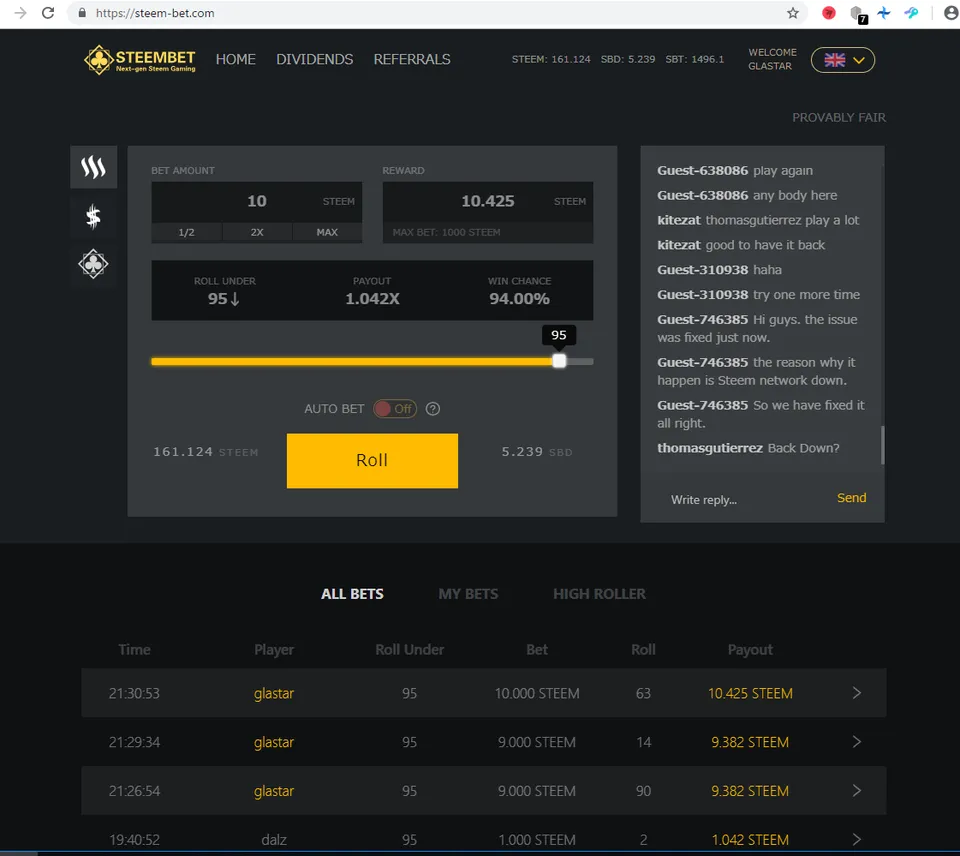Screen dimensions: 960x856
Task: Open the Auto Bet help question icon
Action: [x=433, y=409]
